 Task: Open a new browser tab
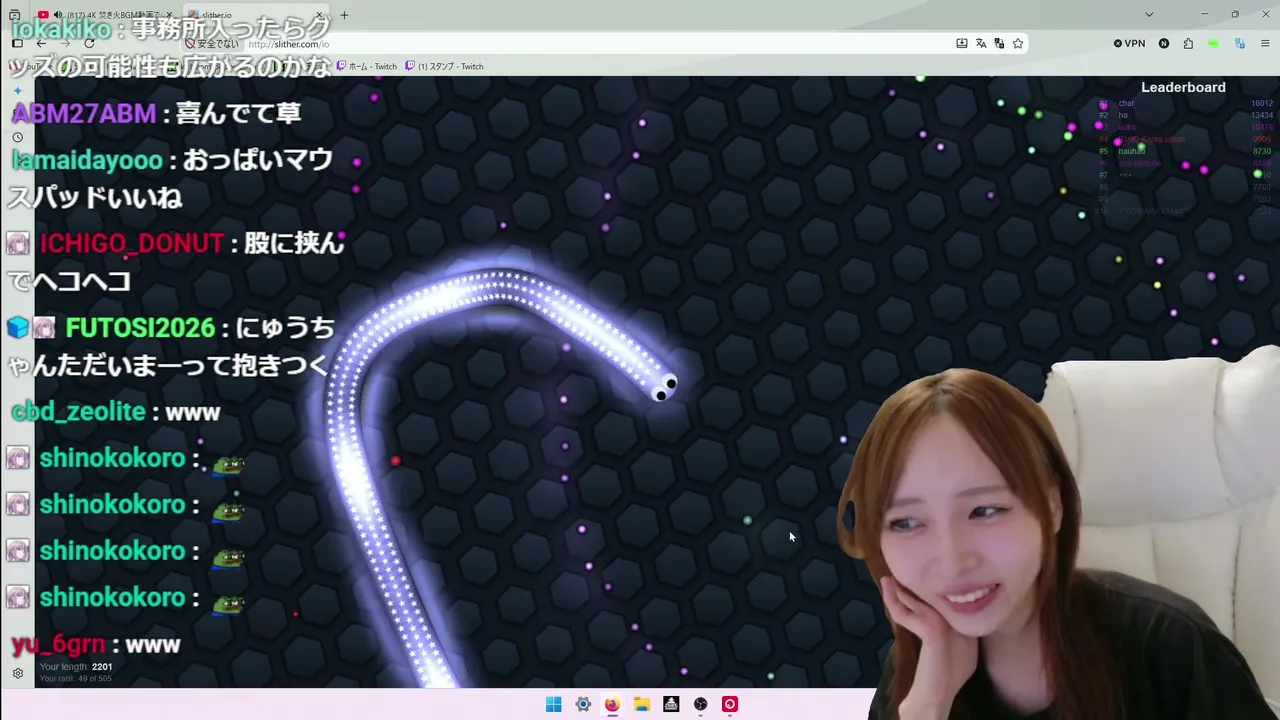[x=344, y=15]
